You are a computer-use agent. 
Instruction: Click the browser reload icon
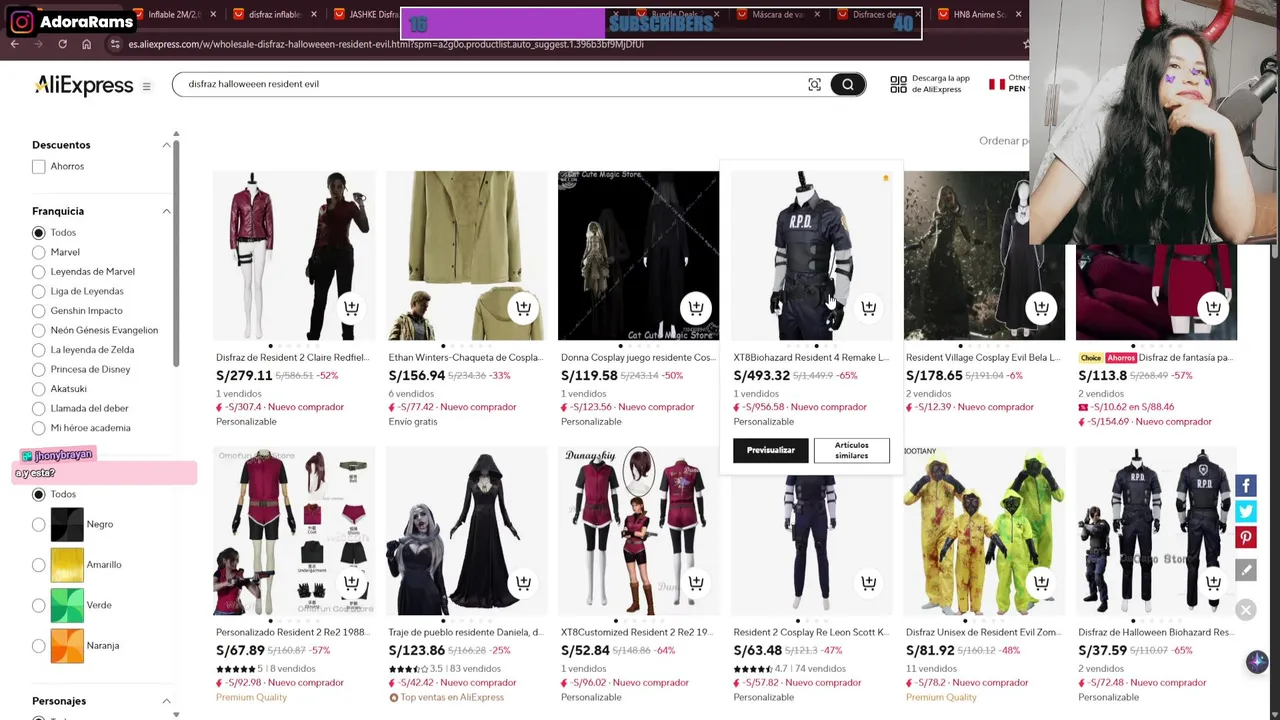(62, 44)
